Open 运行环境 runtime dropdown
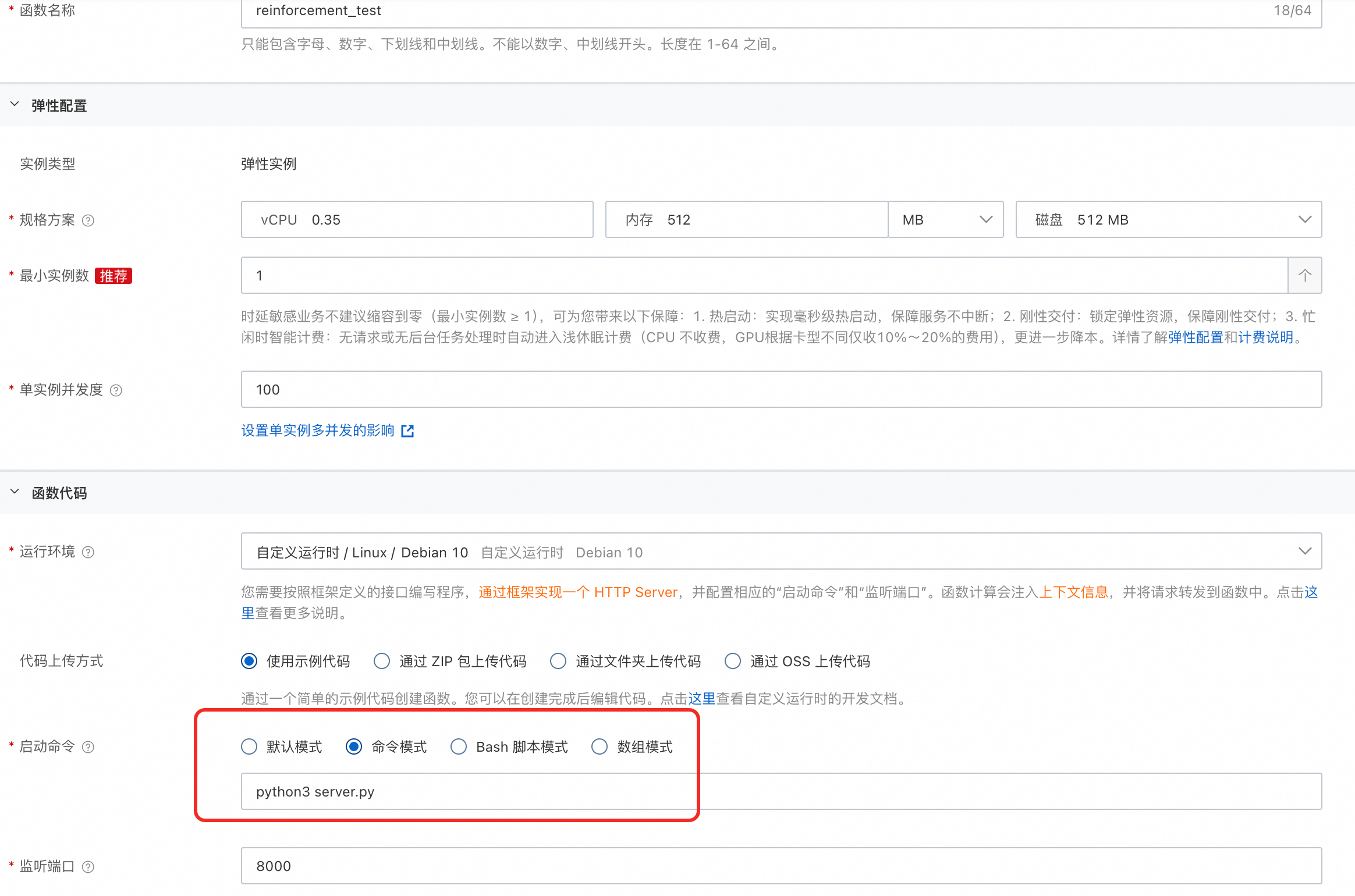The height and width of the screenshot is (896, 1355). pyautogui.click(x=781, y=552)
